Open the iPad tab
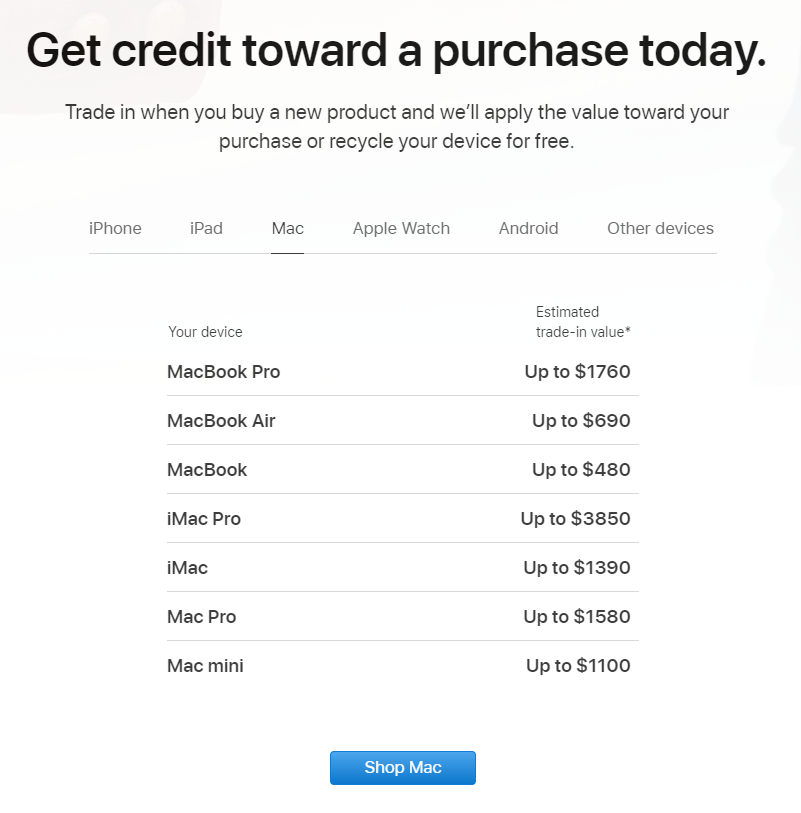Image resolution: width=801 pixels, height=813 pixels. [x=206, y=228]
